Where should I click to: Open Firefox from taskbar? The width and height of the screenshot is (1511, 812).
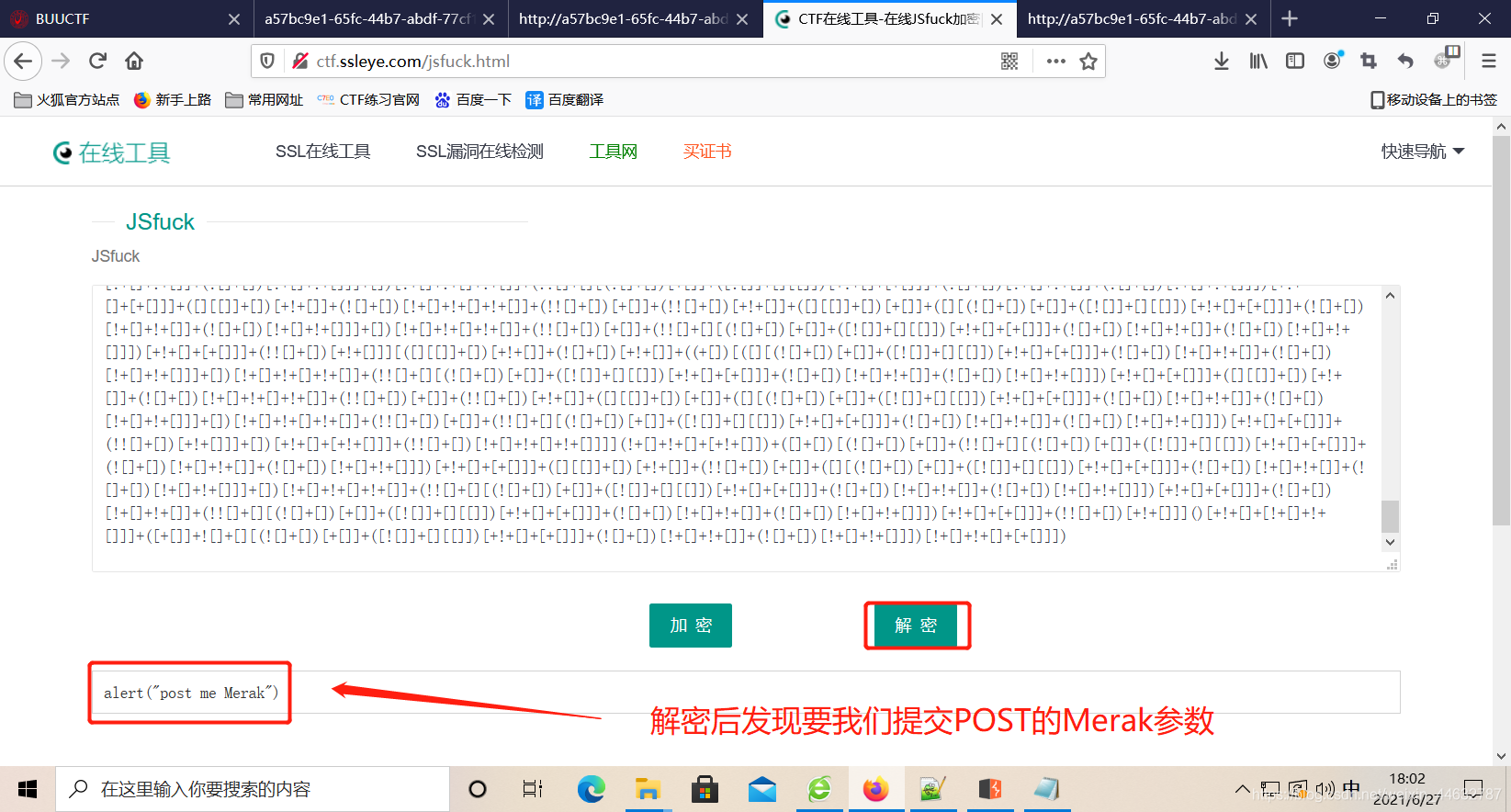tap(875, 789)
